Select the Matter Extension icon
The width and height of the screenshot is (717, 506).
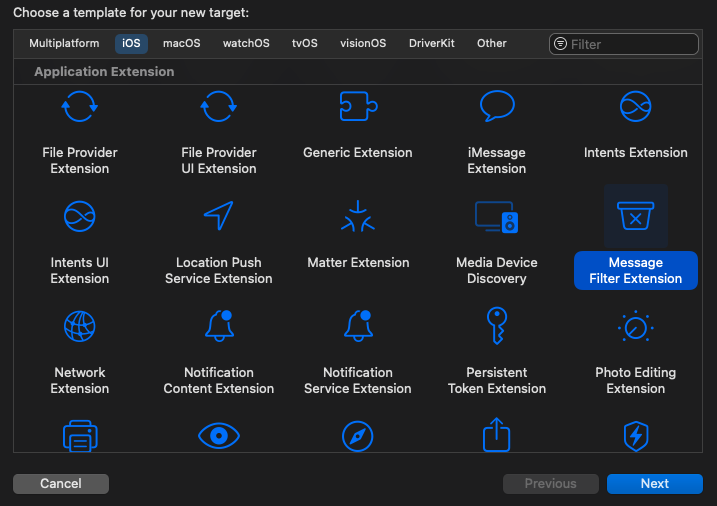358,216
